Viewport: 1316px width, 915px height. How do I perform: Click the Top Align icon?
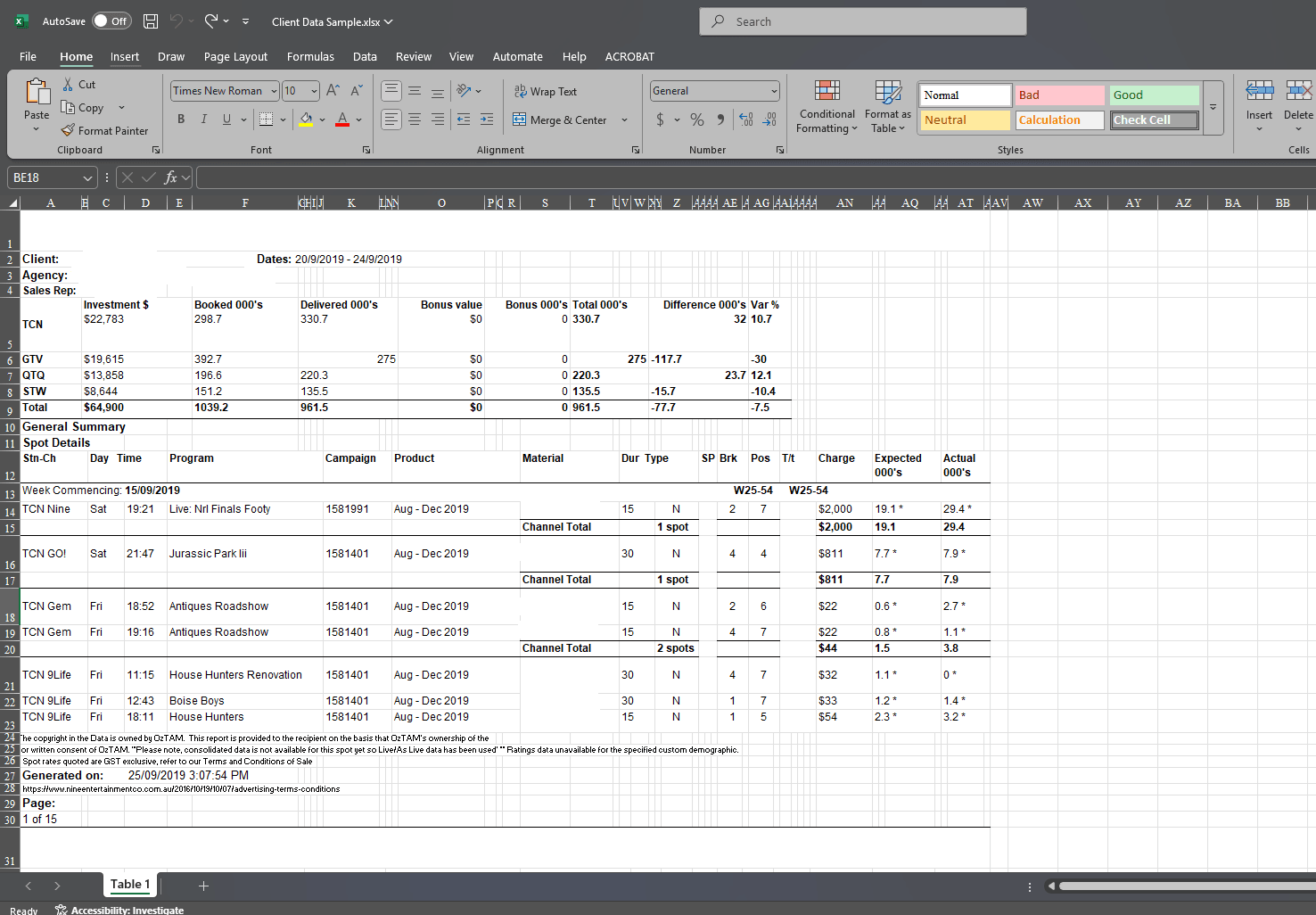tap(391, 90)
